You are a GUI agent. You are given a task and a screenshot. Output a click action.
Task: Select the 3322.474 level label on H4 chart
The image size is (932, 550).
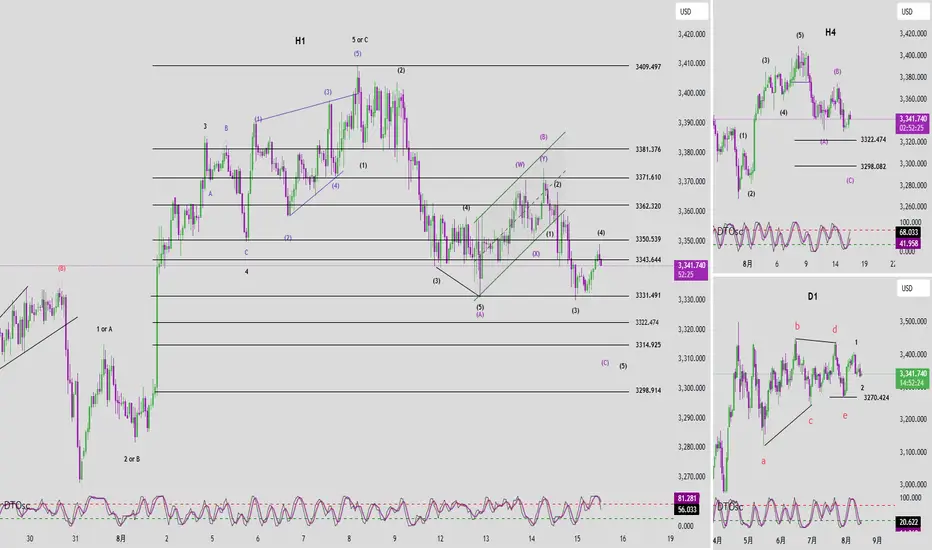(873, 140)
